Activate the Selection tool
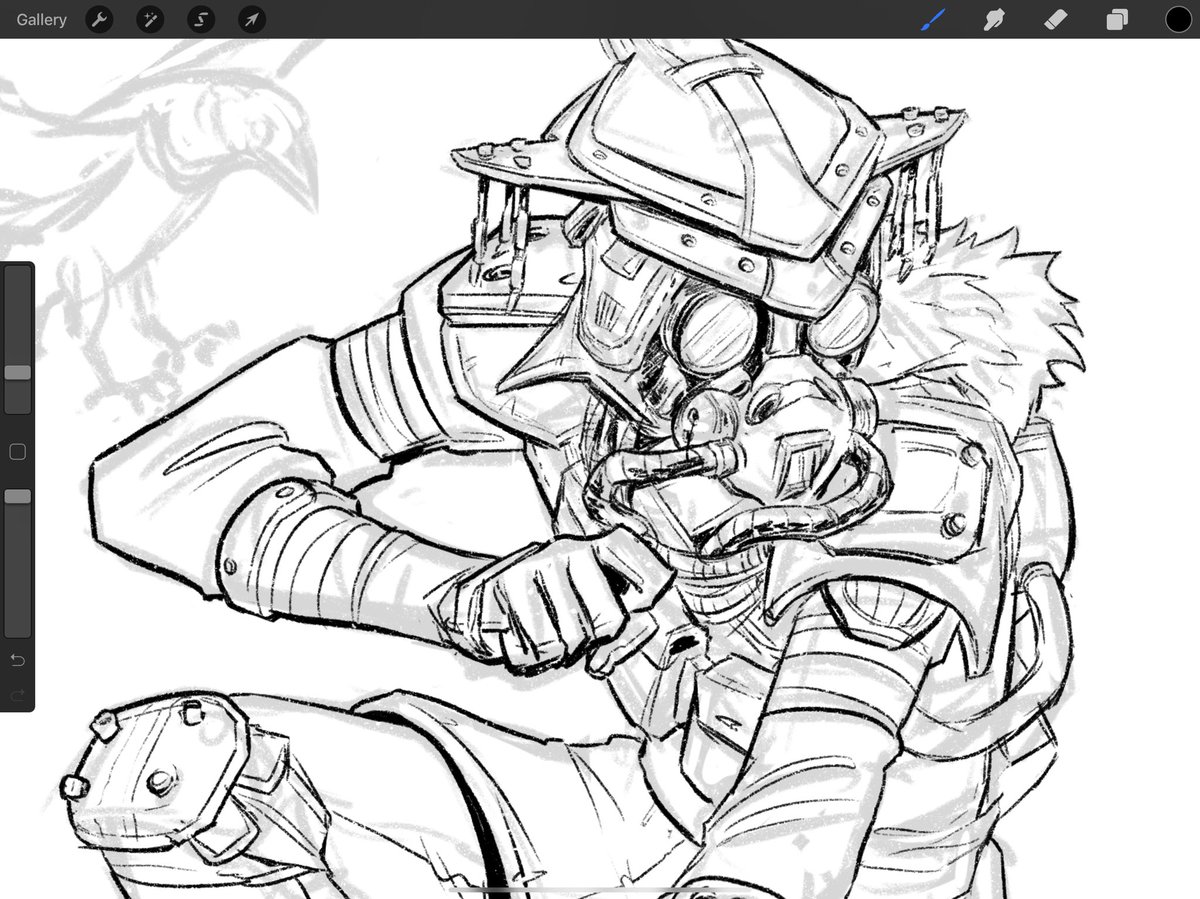Image resolution: width=1200 pixels, height=899 pixels. coord(201,19)
